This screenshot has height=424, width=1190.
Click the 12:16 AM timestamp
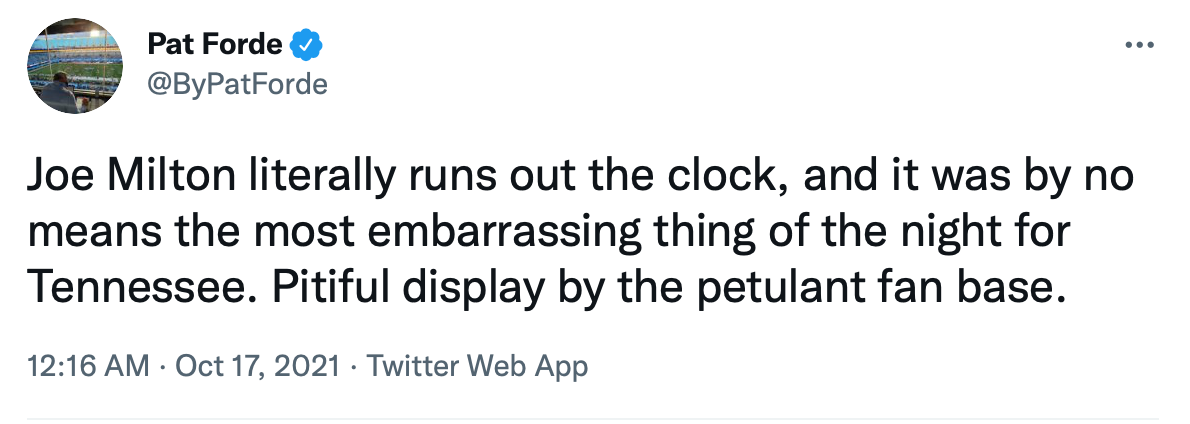tap(88, 366)
